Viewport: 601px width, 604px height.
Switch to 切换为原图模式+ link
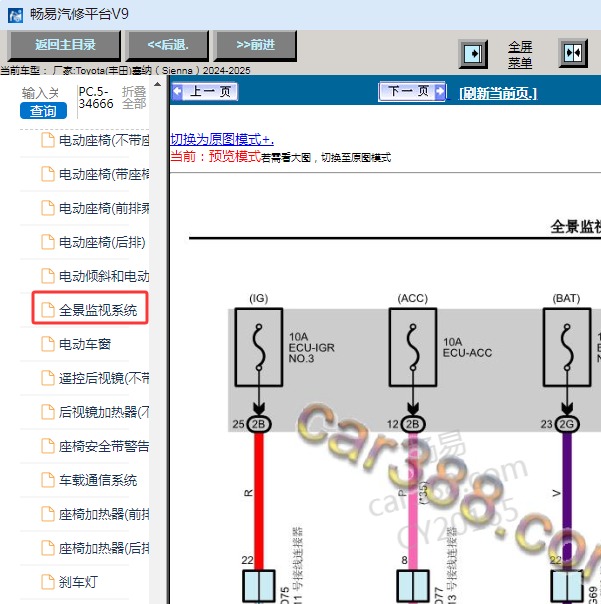222,139
